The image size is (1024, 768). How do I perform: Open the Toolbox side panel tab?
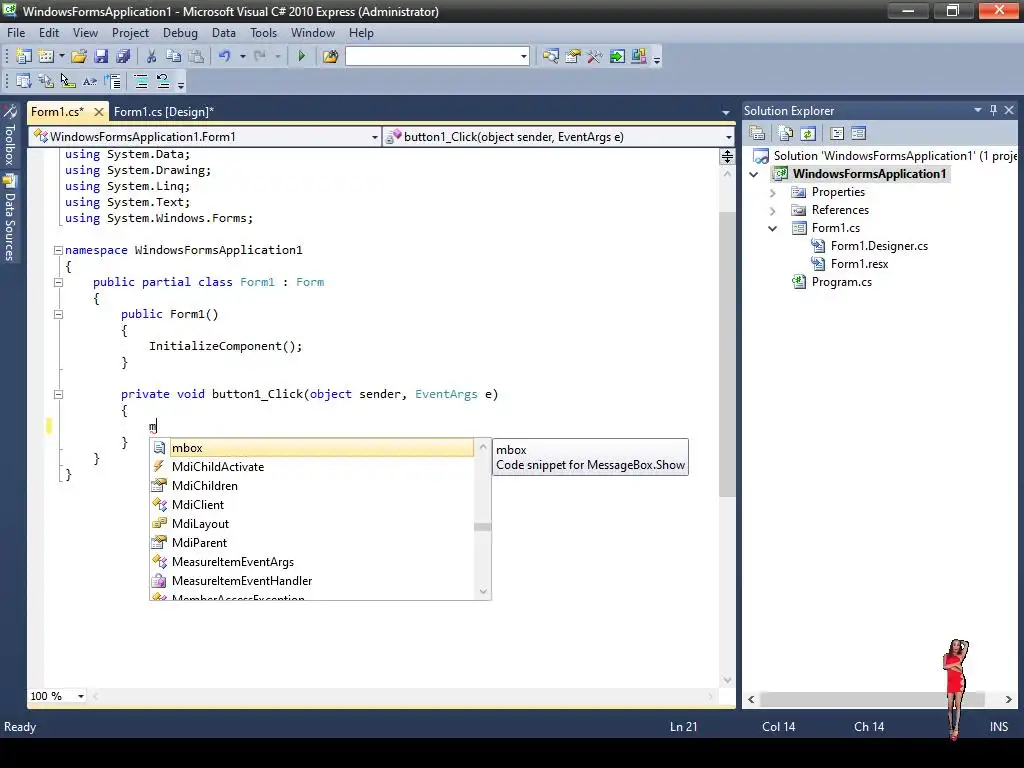click(x=10, y=136)
